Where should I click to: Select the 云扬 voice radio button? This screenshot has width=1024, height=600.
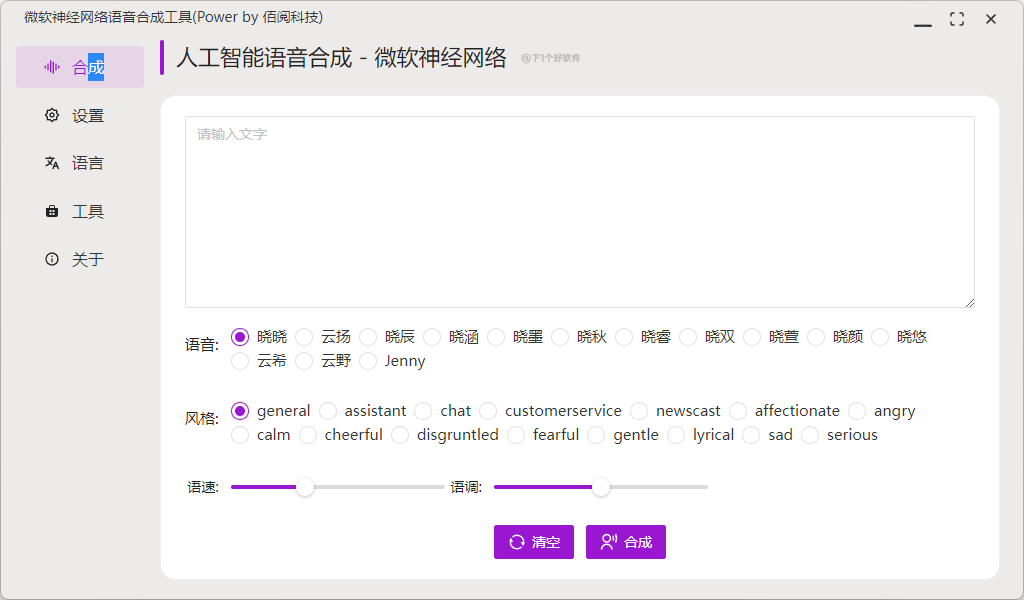pos(304,337)
